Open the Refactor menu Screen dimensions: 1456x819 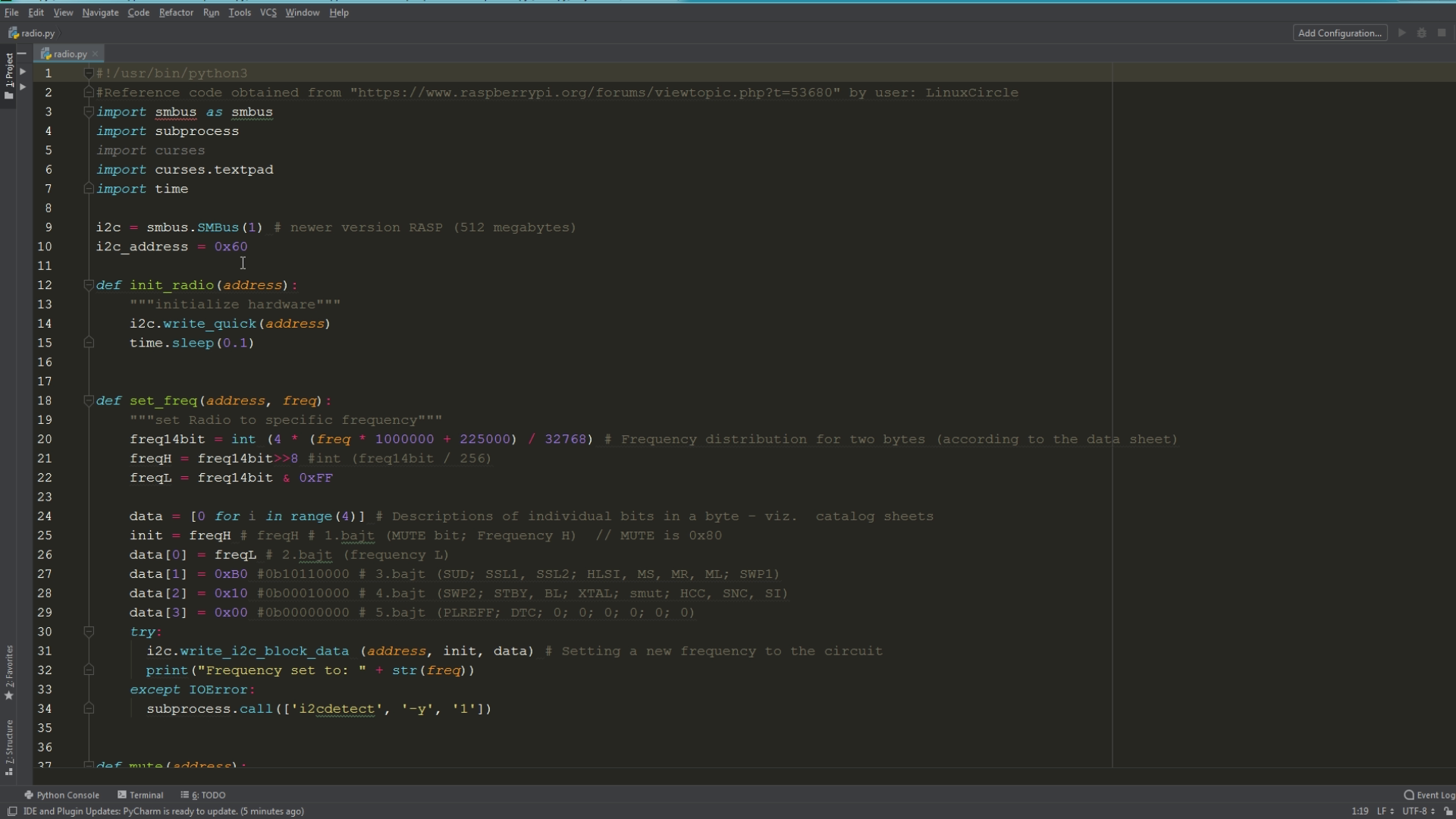(176, 12)
